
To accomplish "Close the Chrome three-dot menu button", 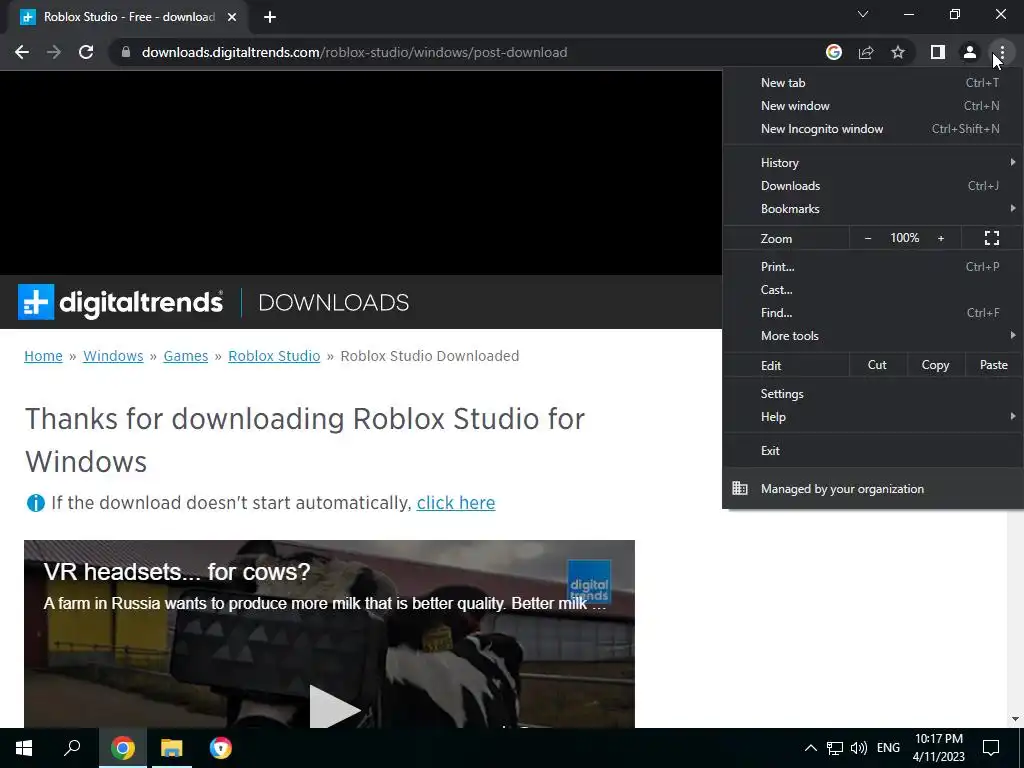I will [x=1002, y=52].
